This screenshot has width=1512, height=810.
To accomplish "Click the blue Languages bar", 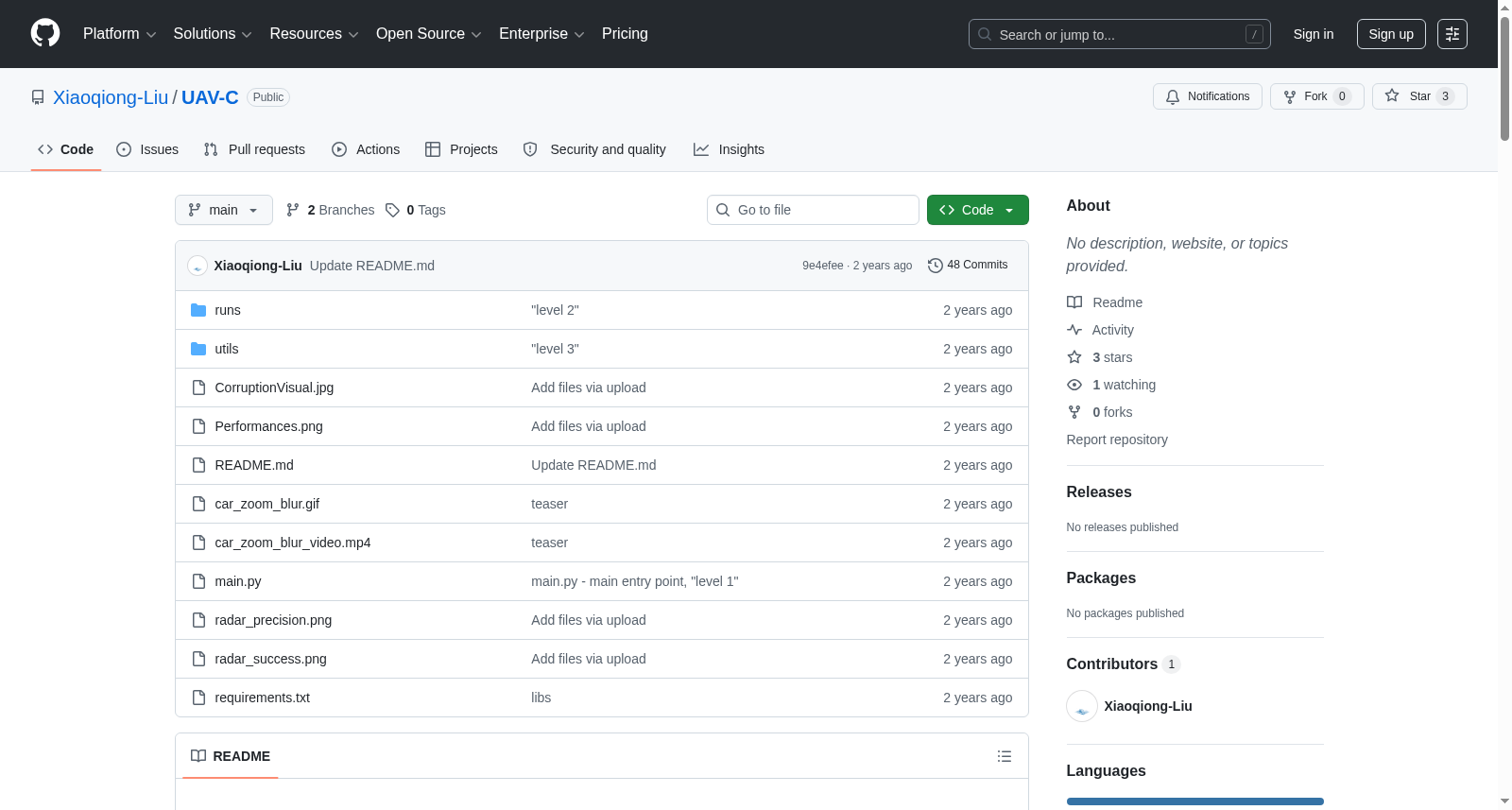I will [1195, 801].
